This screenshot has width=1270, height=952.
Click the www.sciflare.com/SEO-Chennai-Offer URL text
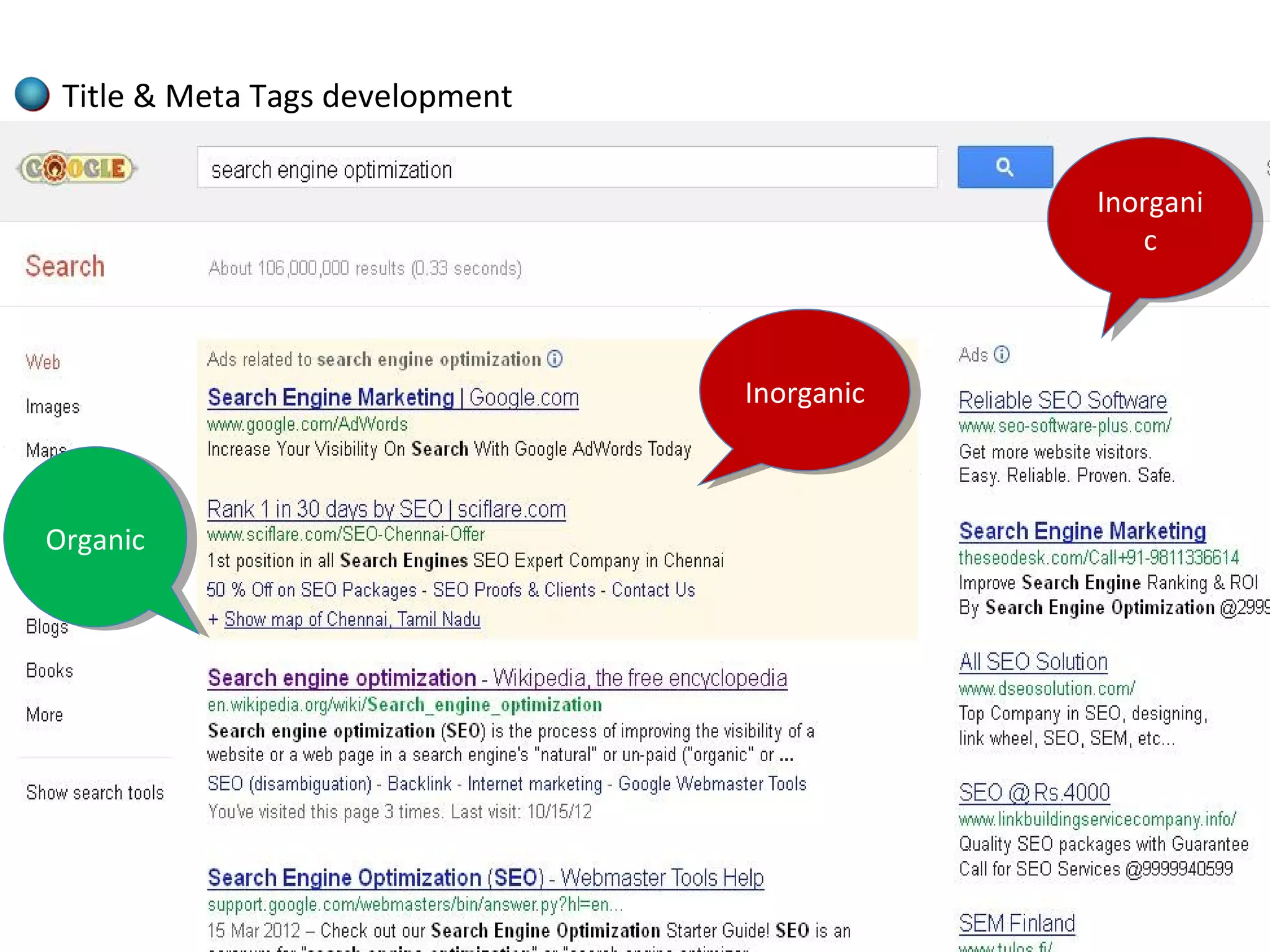point(346,534)
